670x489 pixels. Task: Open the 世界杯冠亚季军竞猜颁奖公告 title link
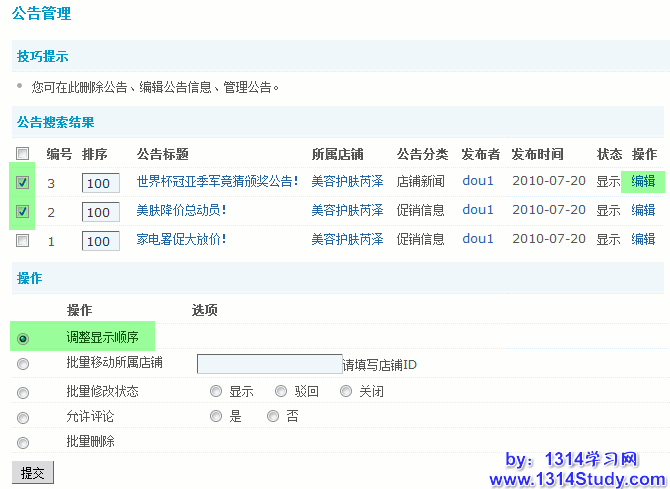[217, 182]
